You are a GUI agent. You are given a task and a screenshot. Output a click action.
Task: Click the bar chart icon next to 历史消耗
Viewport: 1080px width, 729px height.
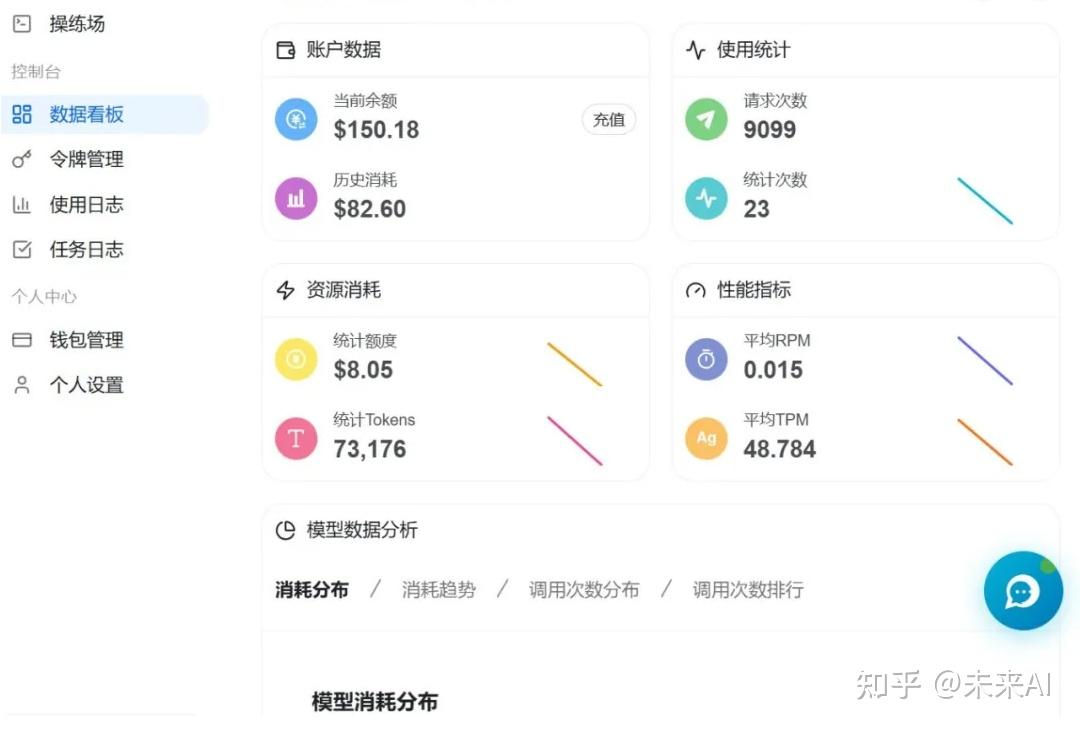295,198
